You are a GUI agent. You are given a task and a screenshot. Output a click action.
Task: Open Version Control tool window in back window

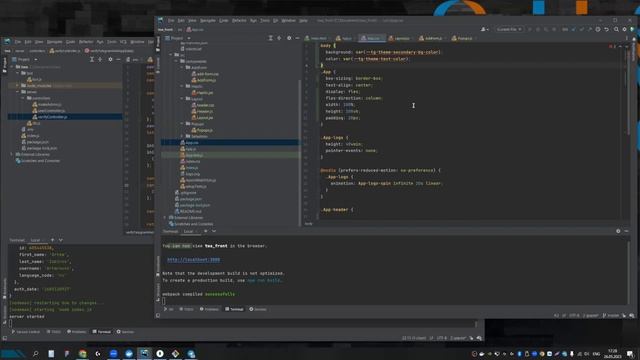[26, 332]
